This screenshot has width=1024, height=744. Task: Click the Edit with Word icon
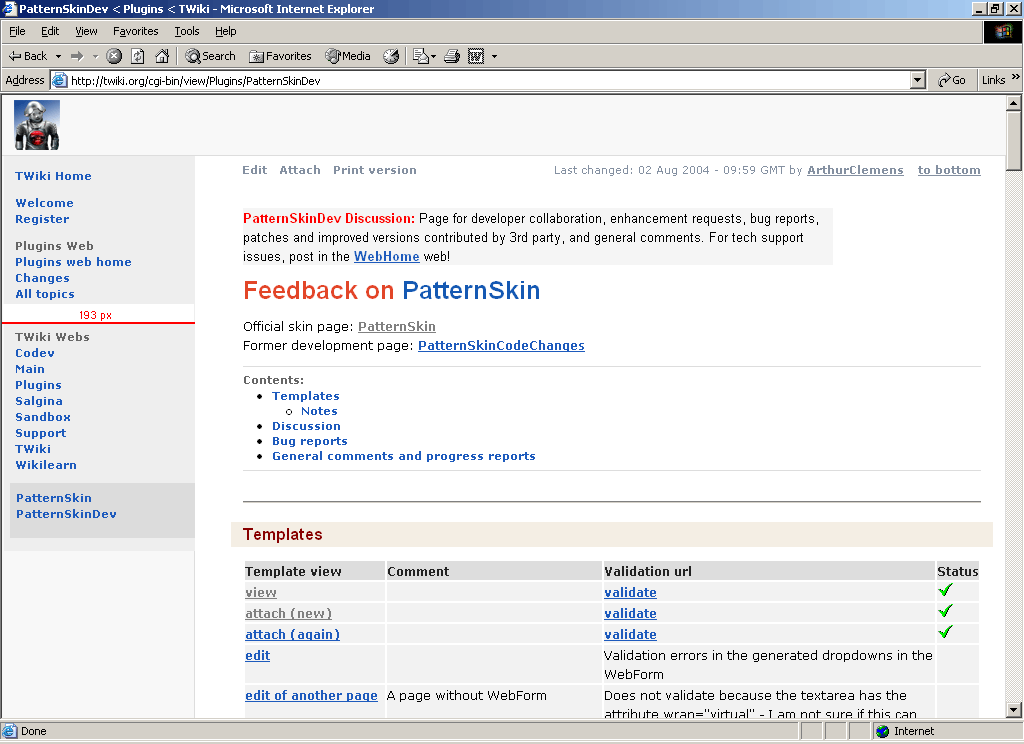[477, 56]
